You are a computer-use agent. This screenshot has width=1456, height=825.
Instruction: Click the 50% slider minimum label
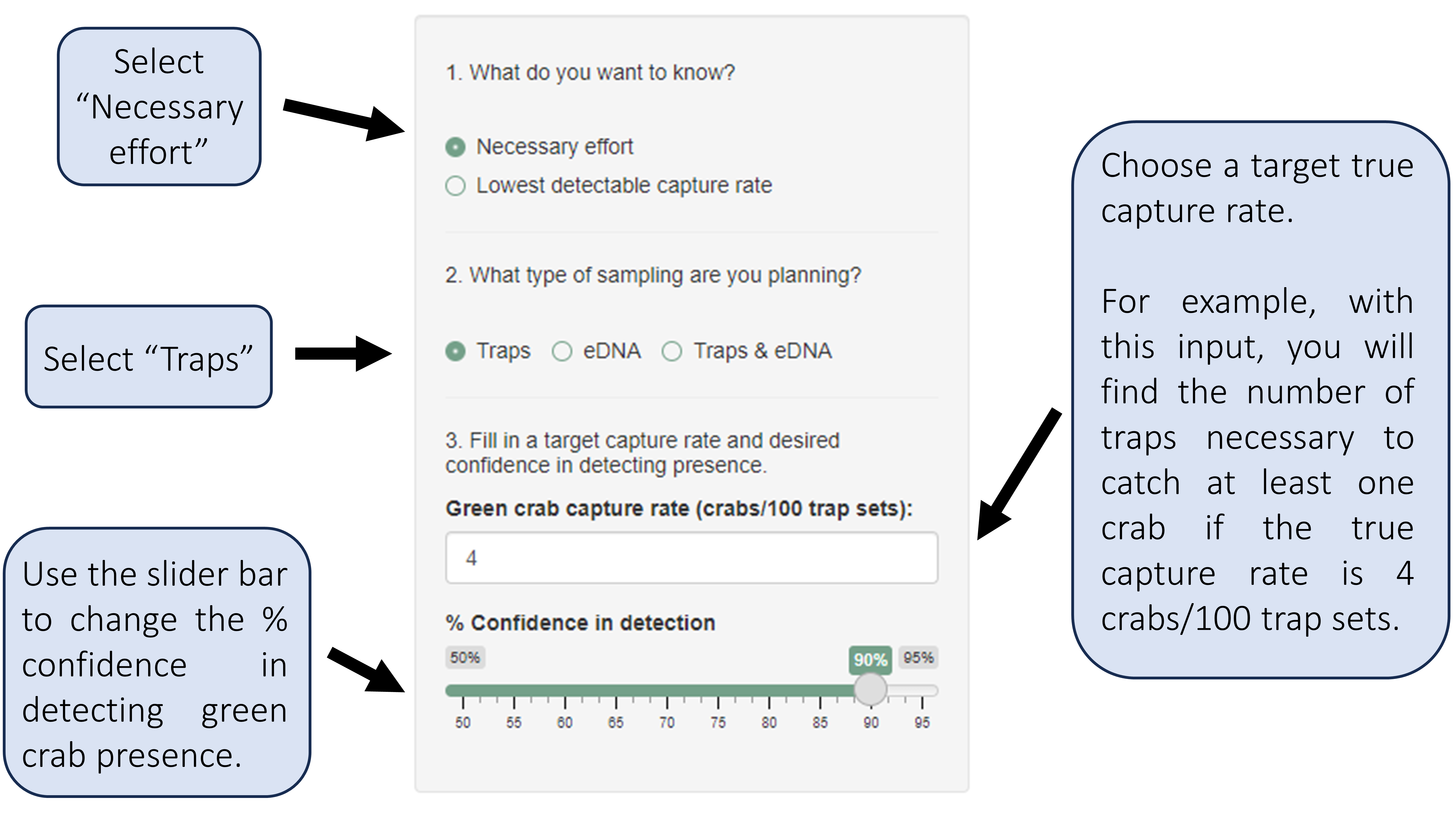tap(465, 658)
